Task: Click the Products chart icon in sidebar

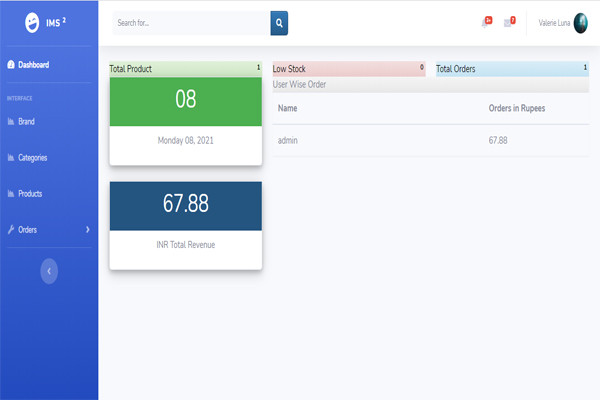Action: click(x=11, y=194)
